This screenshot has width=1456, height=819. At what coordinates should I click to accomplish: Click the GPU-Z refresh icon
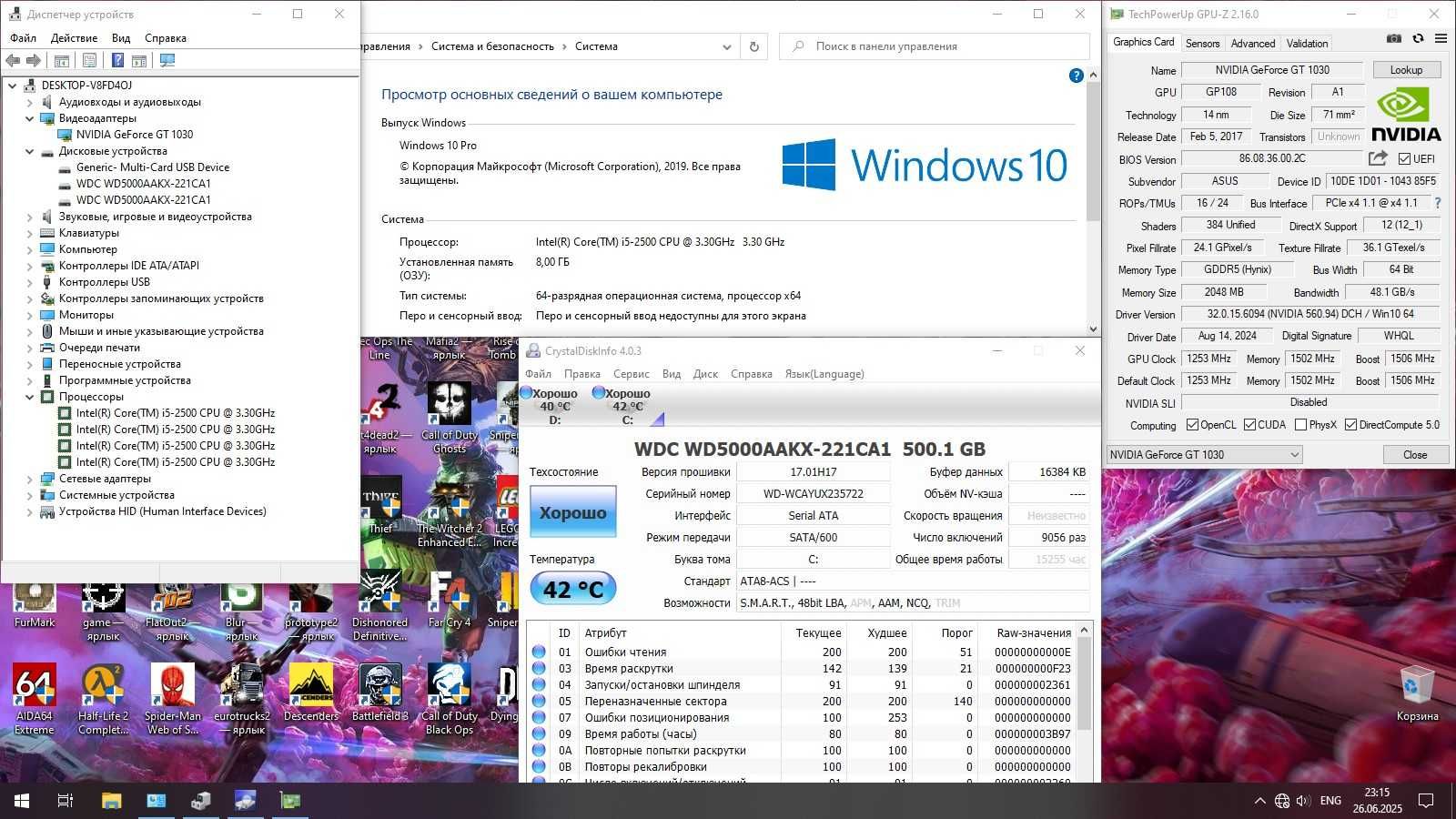point(1418,39)
